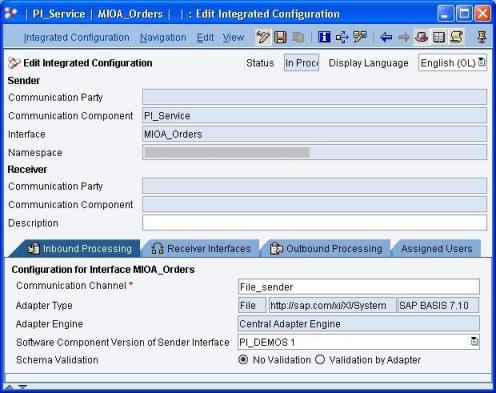The height and width of the screenshot is (393, 496).
Task: Click the Communication Channel File_sender field
Action: (x=359, y=287)
